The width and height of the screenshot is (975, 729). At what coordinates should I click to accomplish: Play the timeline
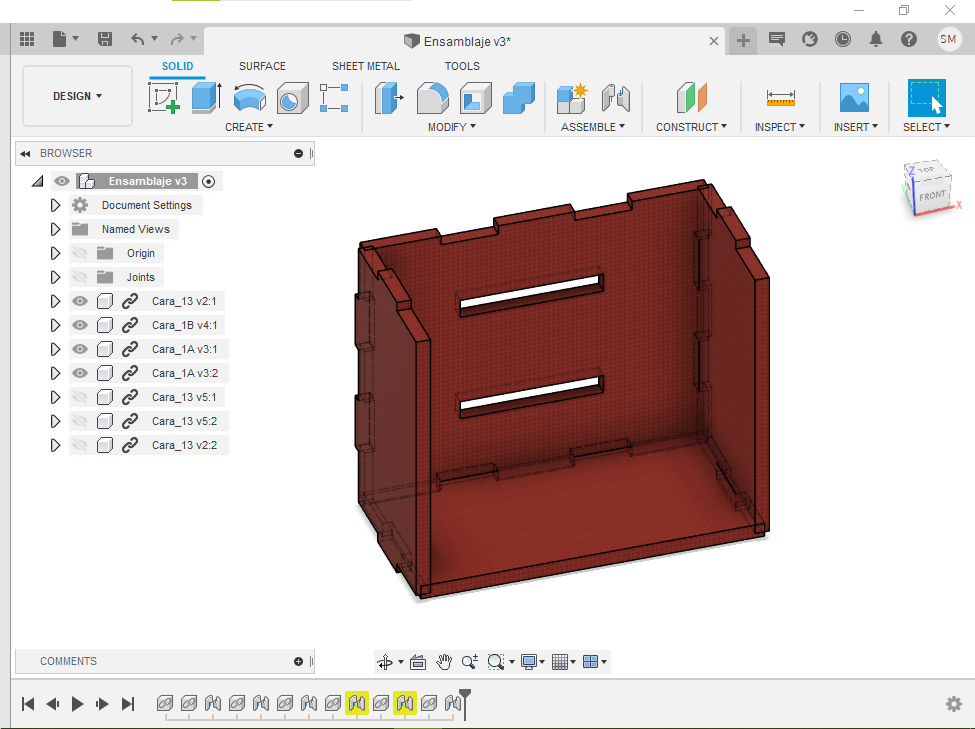[x=77, y=703]
